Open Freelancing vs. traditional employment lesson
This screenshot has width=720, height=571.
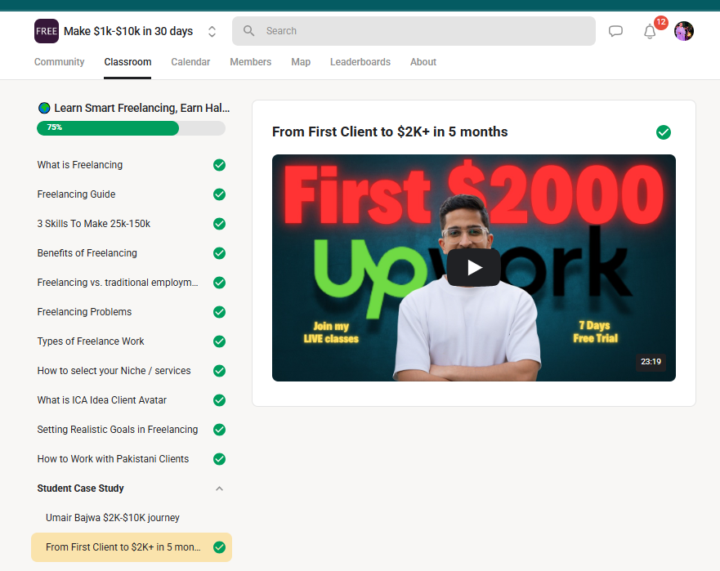(118, 282)
